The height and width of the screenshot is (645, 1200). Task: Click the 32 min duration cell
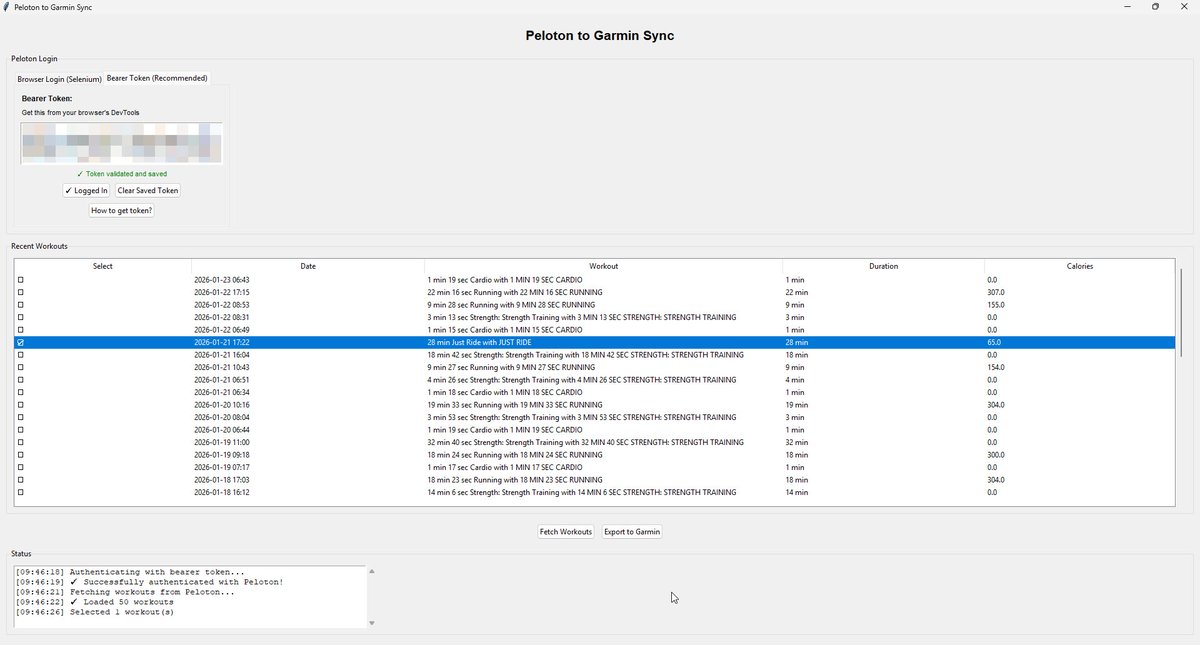(796, 442)
